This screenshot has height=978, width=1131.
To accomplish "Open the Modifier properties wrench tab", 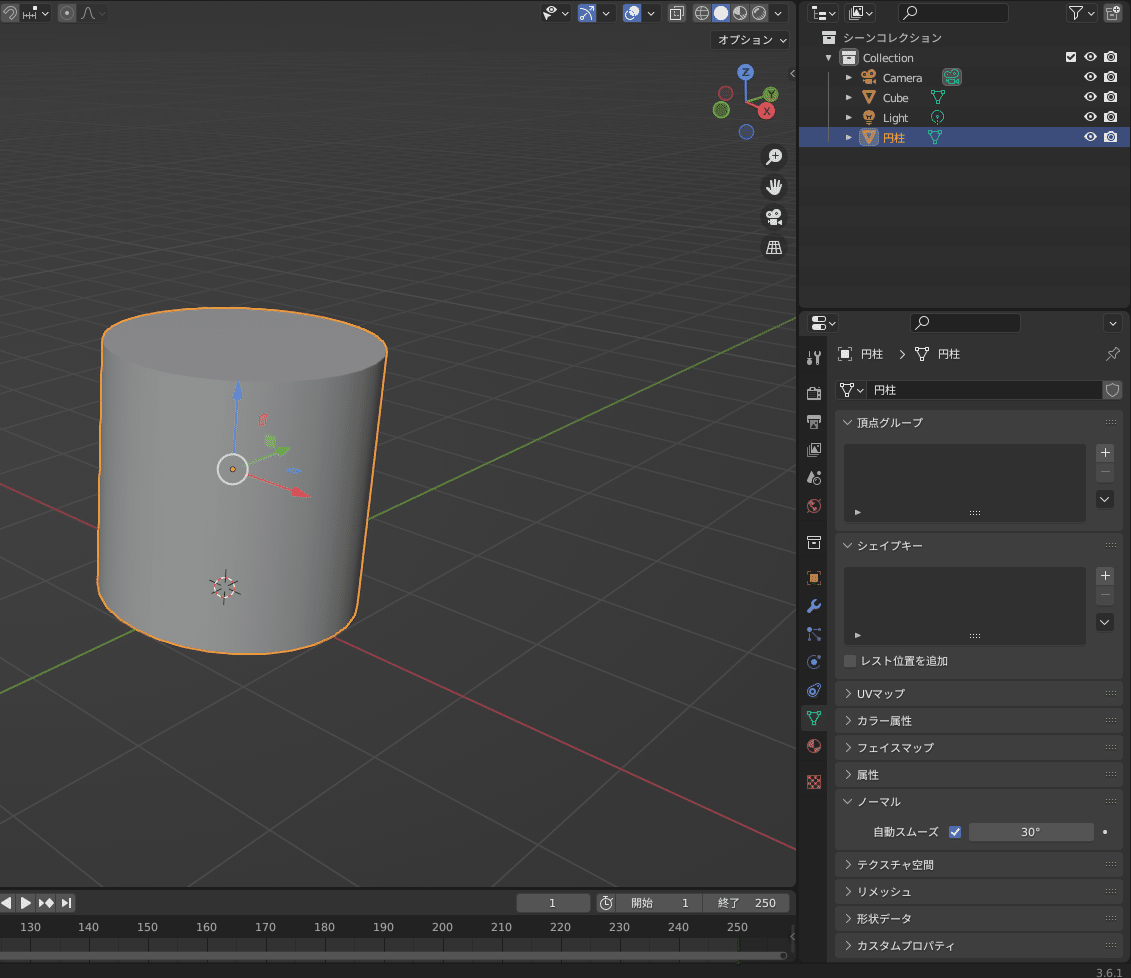I will coord(814,606).
